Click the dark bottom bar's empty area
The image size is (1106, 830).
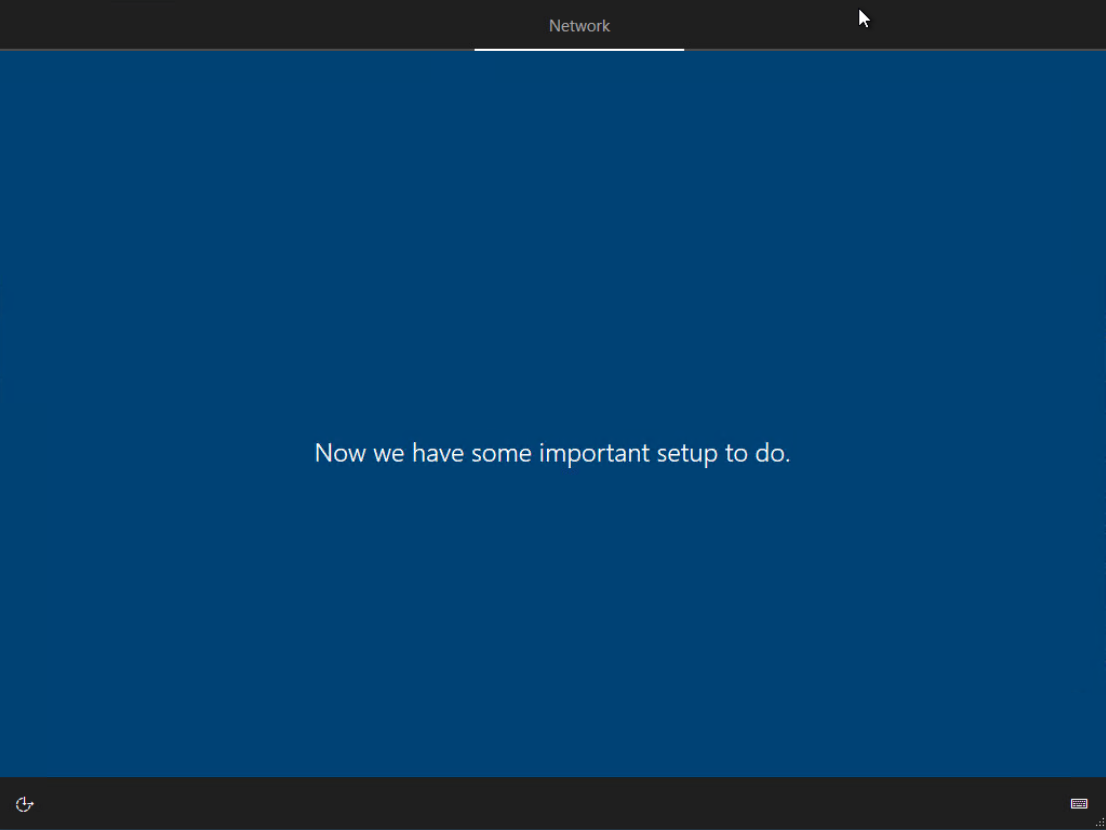click(x=550, y=804)
